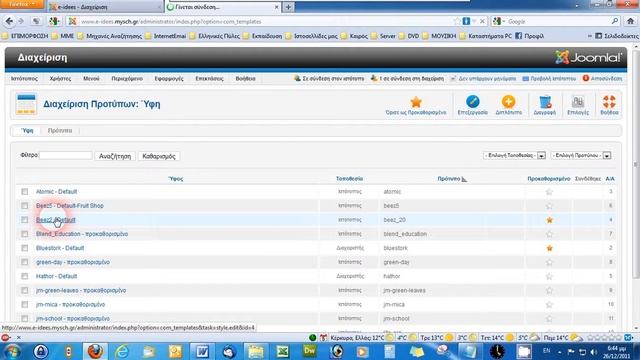Open the Hathor - Default style link
This screenshot has width=640, height=360.
(56, 276)
